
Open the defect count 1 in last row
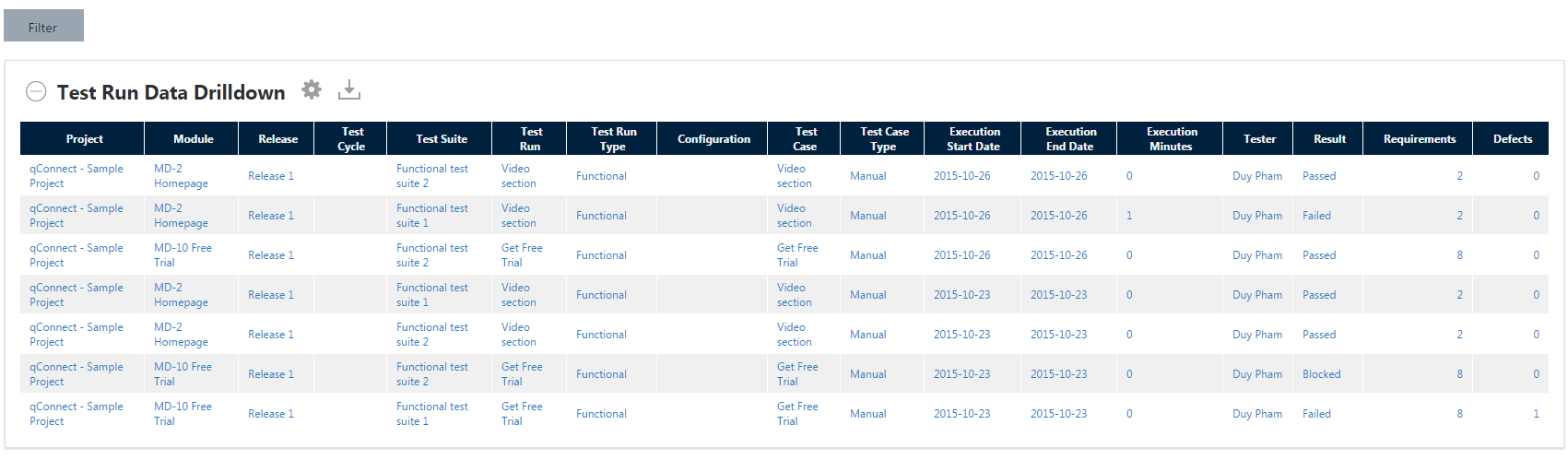pos(1536,414)
